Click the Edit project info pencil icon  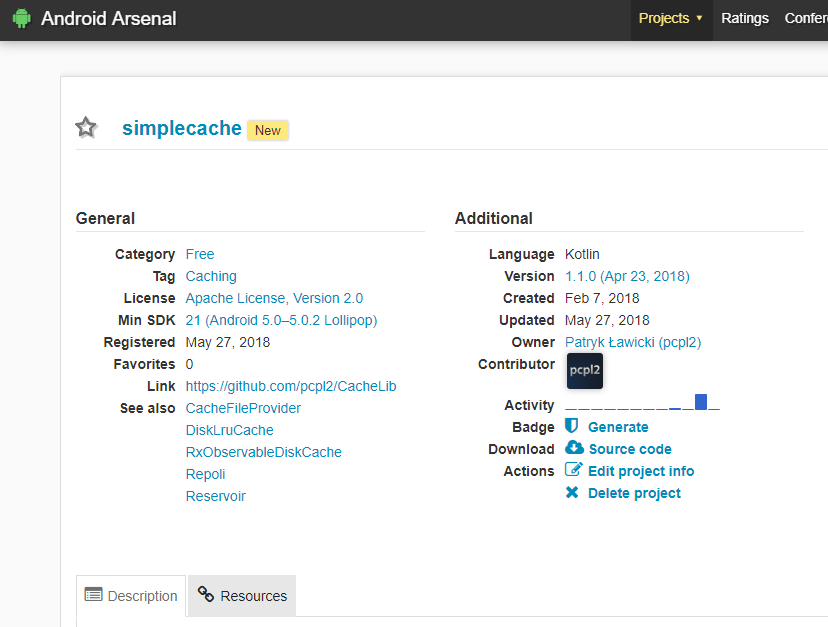(573, 470)
